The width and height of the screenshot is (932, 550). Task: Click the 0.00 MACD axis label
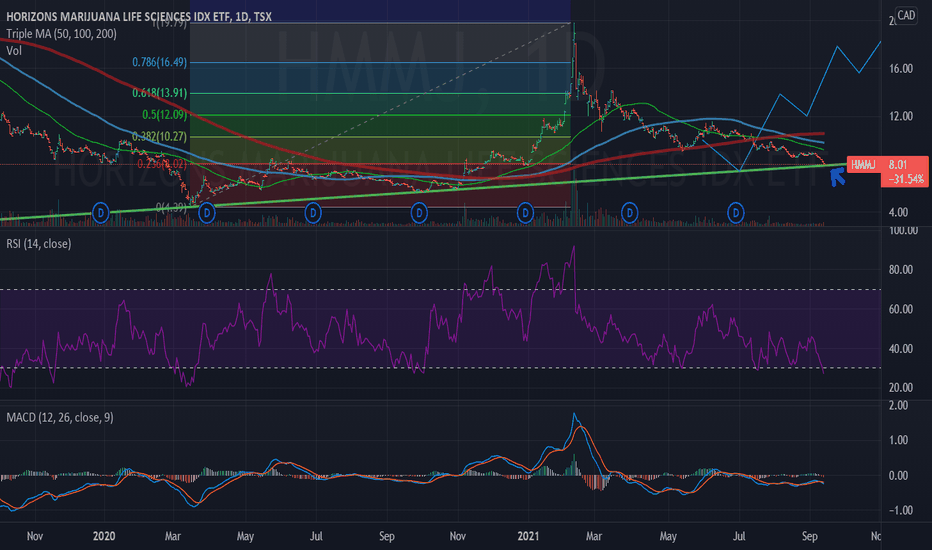click(898, 476)
